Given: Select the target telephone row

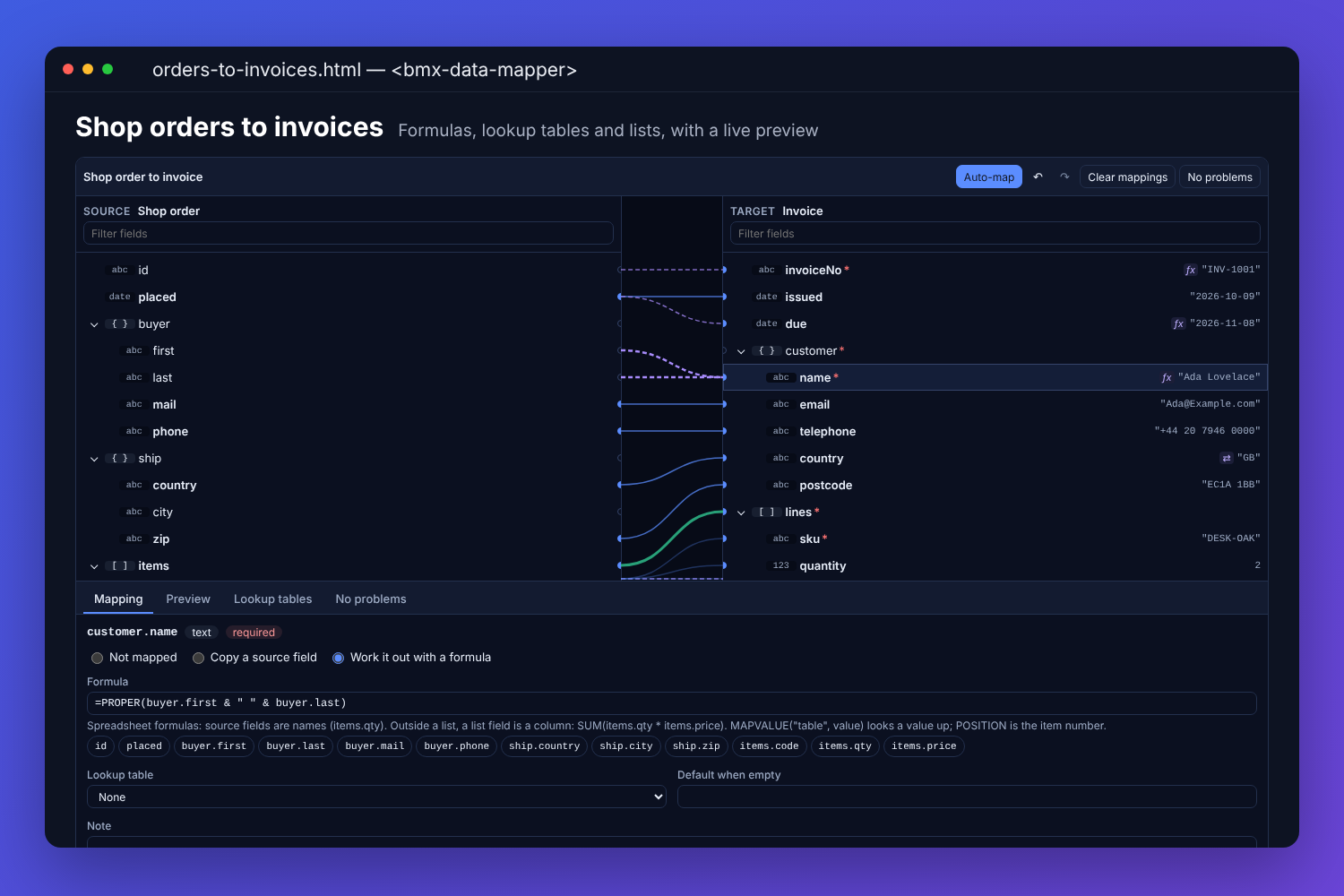Looking at the screenshot, I should click(x=995, y=431).
